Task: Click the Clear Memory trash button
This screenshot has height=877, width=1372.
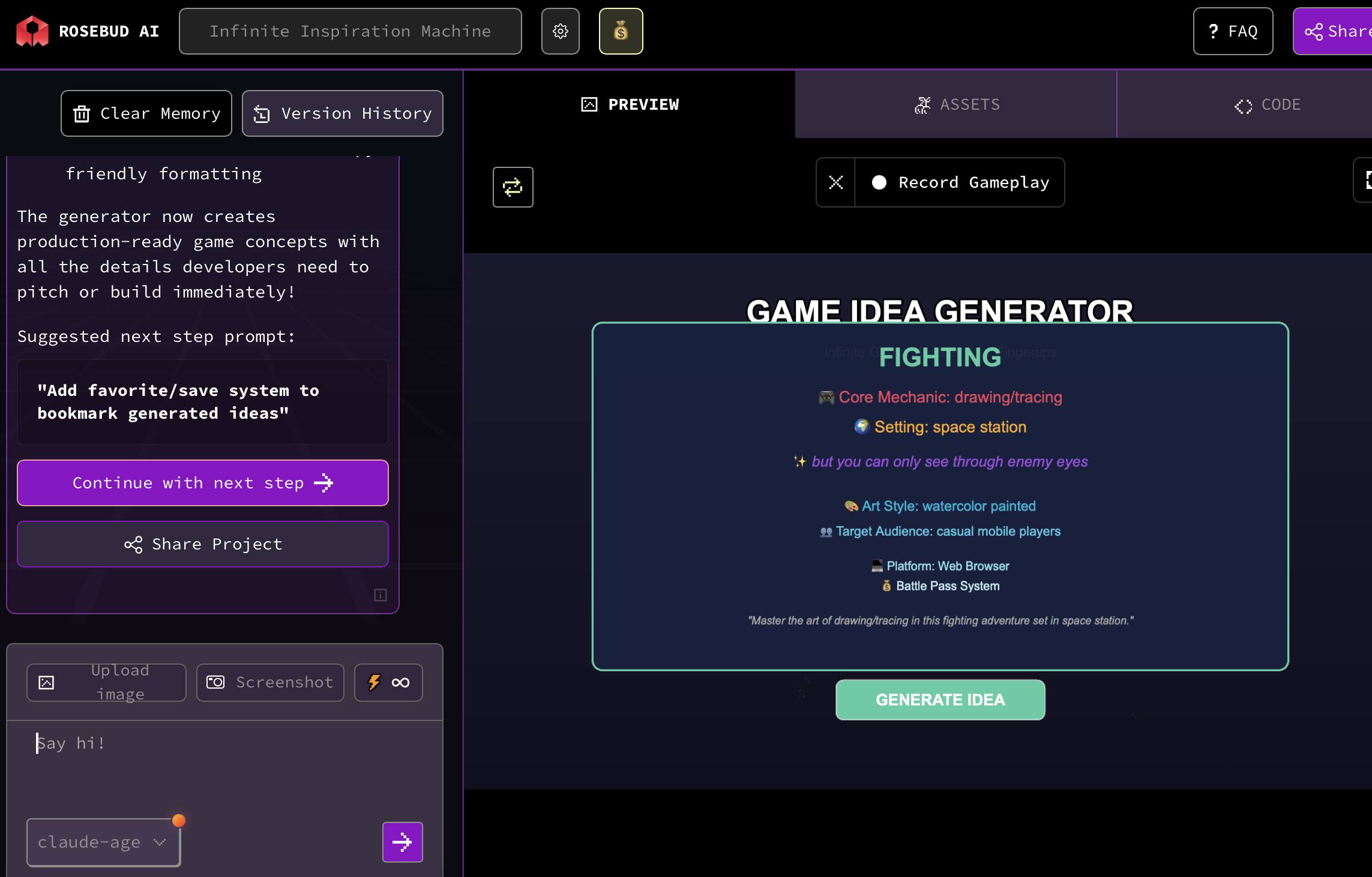Action: (x=146, y=113)
